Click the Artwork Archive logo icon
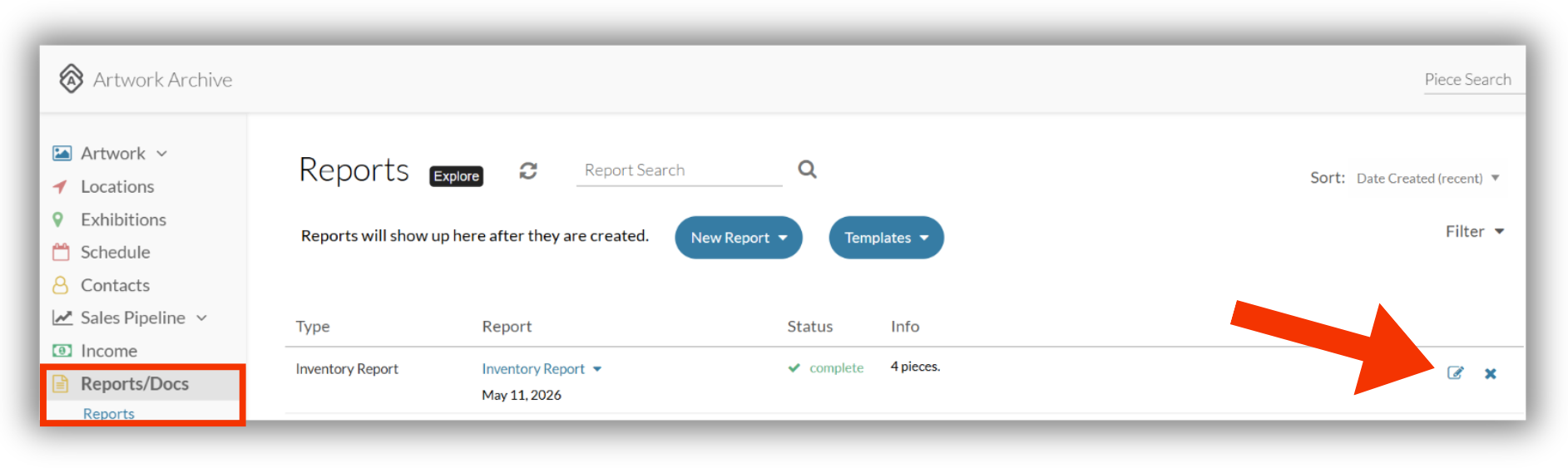 72,79
